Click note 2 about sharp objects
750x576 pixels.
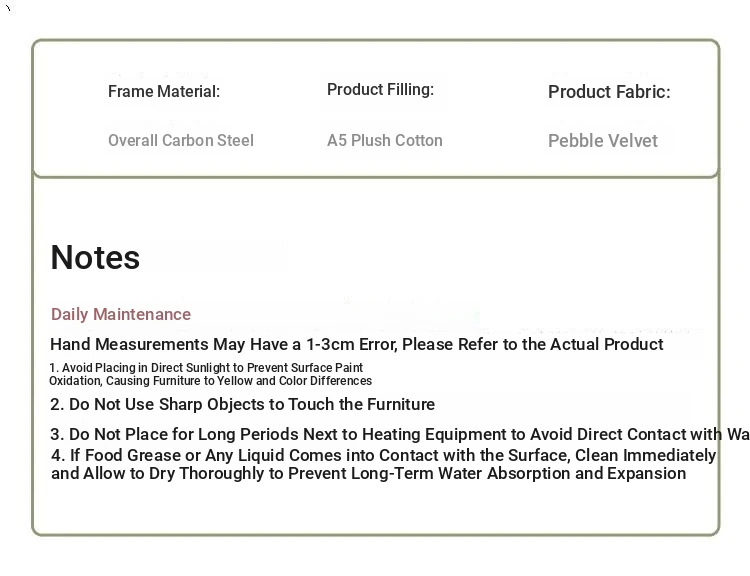click(243, 404)
